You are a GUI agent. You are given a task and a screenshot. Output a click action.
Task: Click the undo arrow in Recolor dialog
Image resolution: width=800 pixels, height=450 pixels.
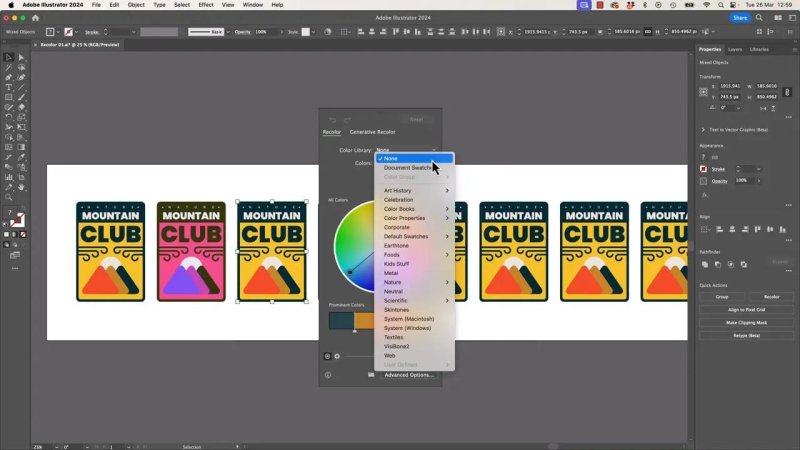pyautogui.click(x=333, y=120)
